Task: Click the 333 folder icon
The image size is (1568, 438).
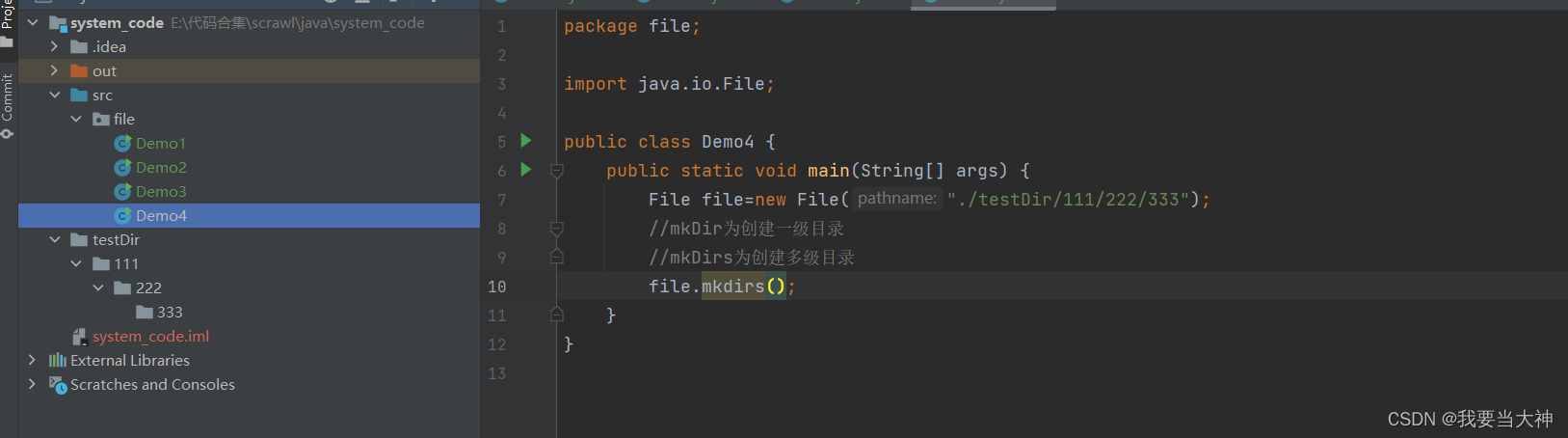Action: [145, 312]
